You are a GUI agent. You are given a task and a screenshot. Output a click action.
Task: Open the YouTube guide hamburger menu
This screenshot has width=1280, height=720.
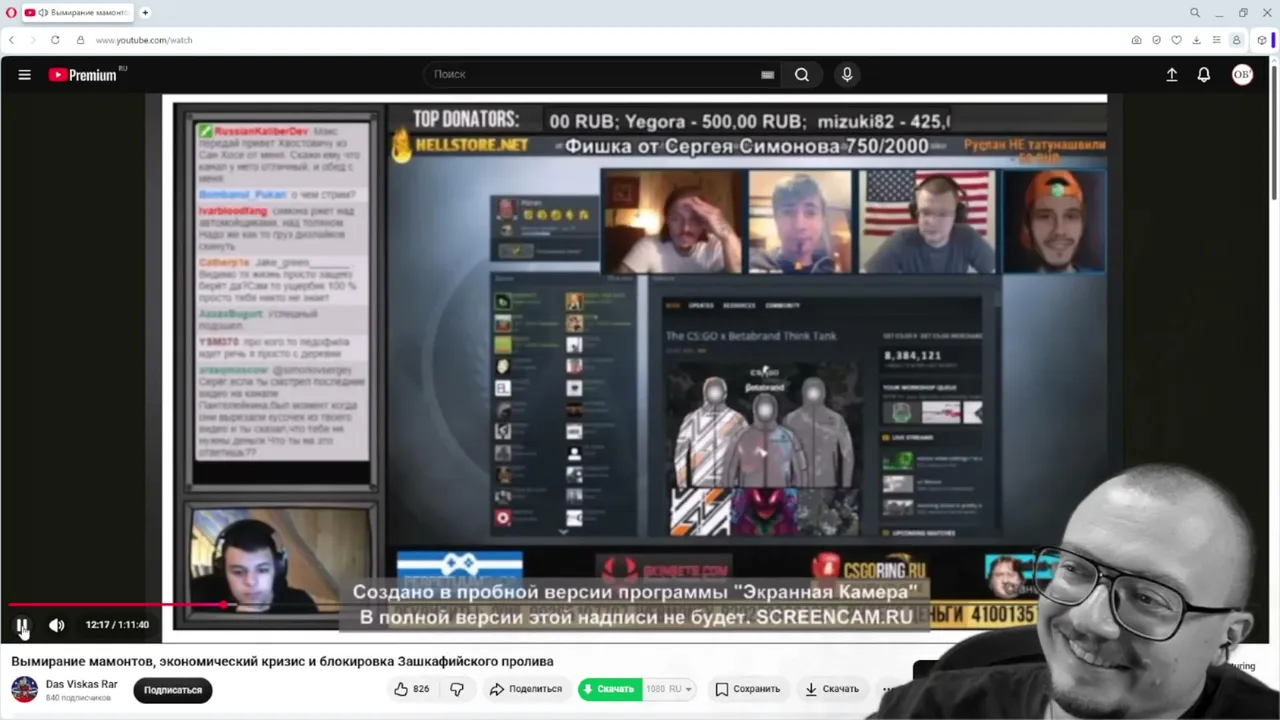[25, 75]
